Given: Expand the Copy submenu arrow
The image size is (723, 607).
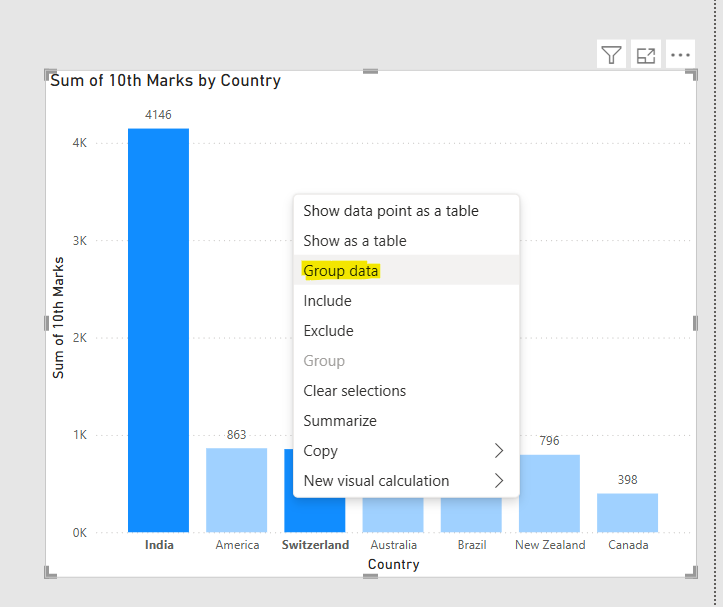Looking at the screenshot, I should (x=499, y=451).
